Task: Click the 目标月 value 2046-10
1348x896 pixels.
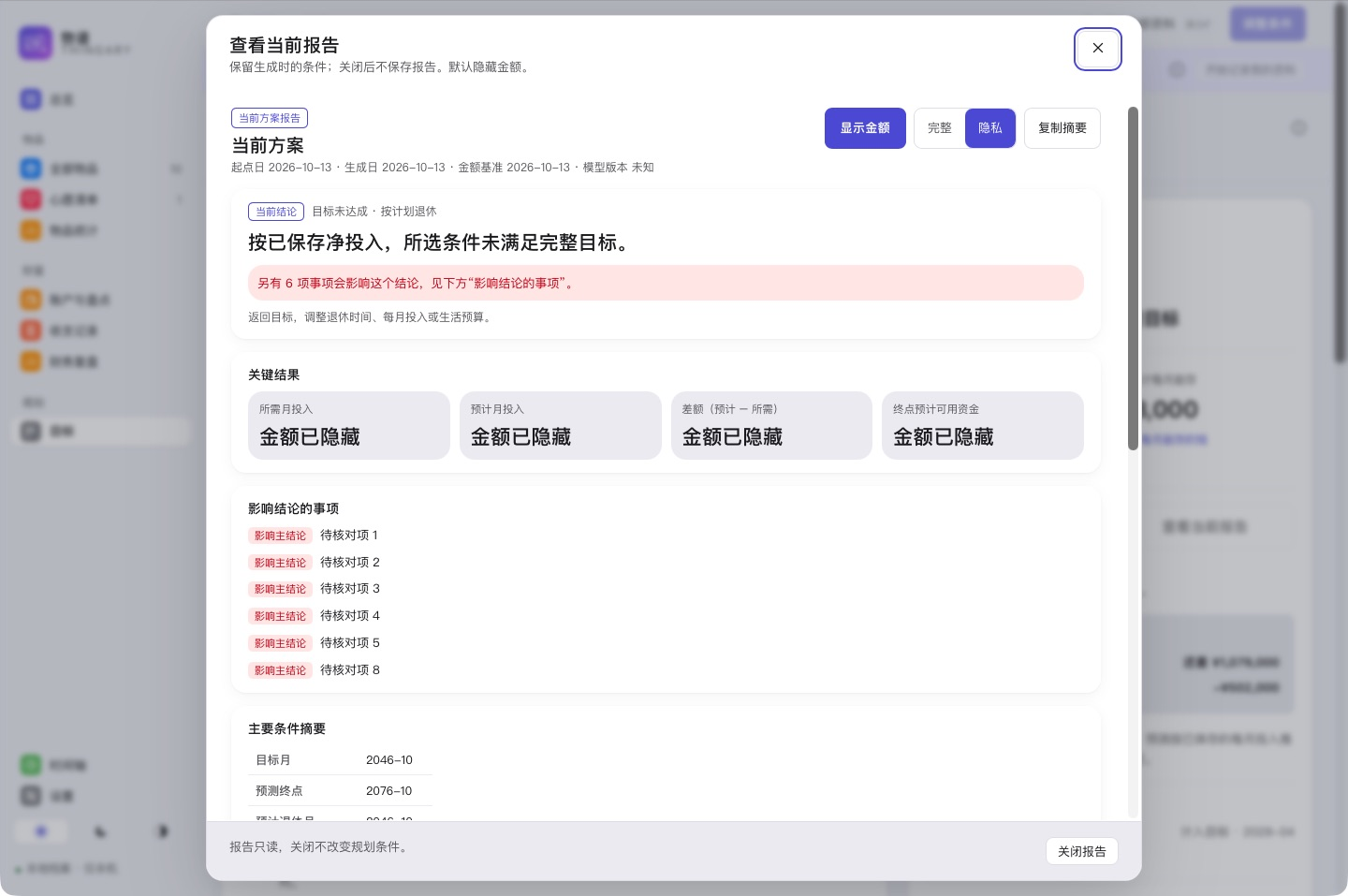Action: coord(389,760)
